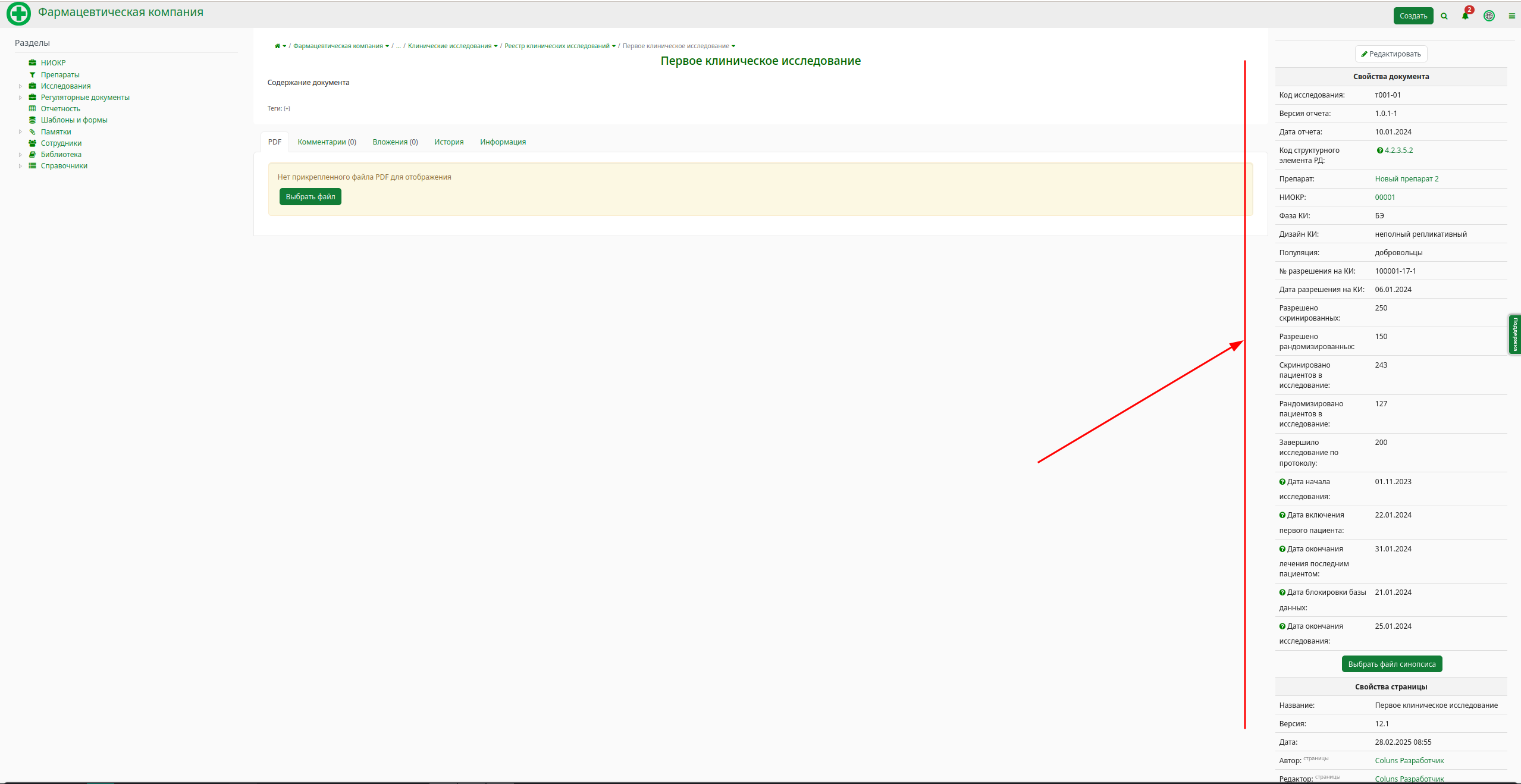Add a tag via the [+] link
The image size is (1521, 784).
click(x=287, y=109)
